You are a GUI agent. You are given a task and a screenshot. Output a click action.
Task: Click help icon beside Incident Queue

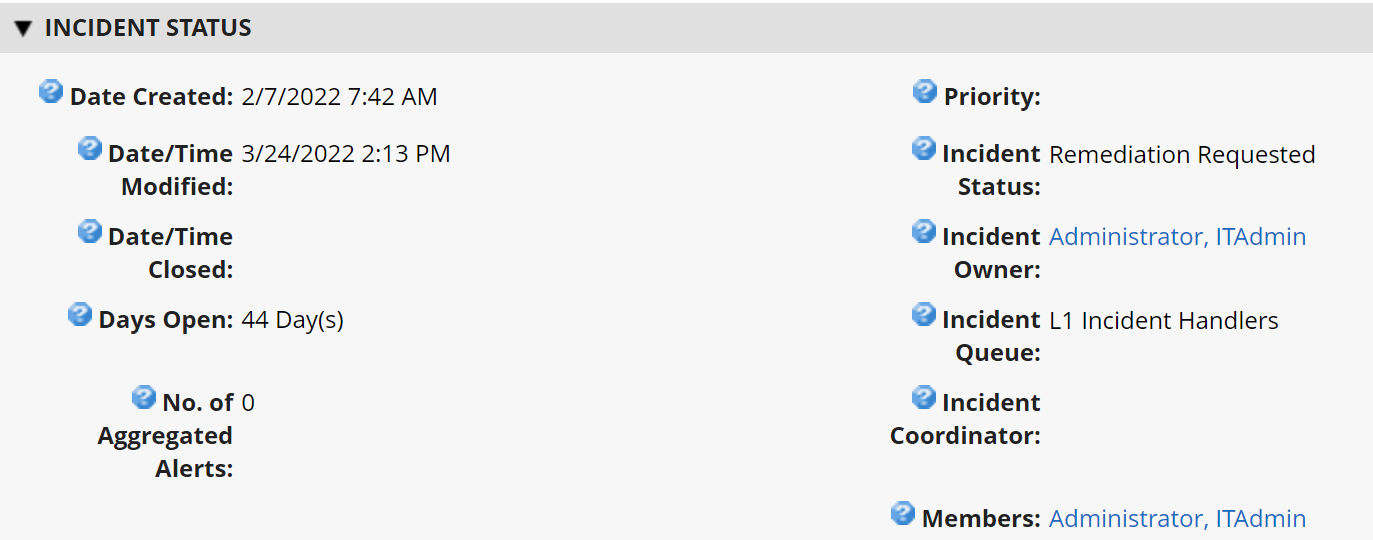click(x=924, y=315)
